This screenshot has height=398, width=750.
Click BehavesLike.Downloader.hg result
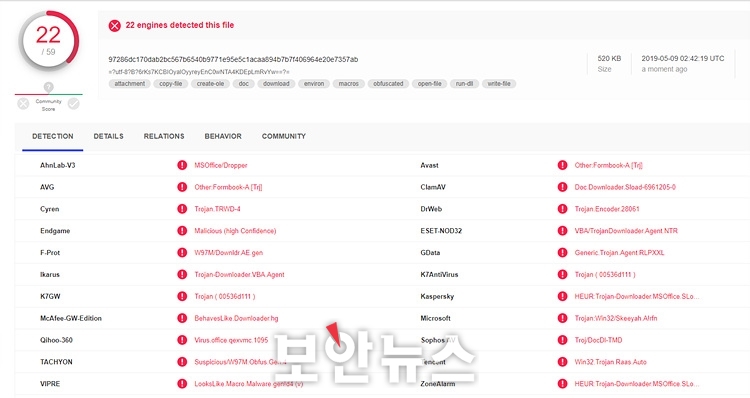[x=236, y=318]
